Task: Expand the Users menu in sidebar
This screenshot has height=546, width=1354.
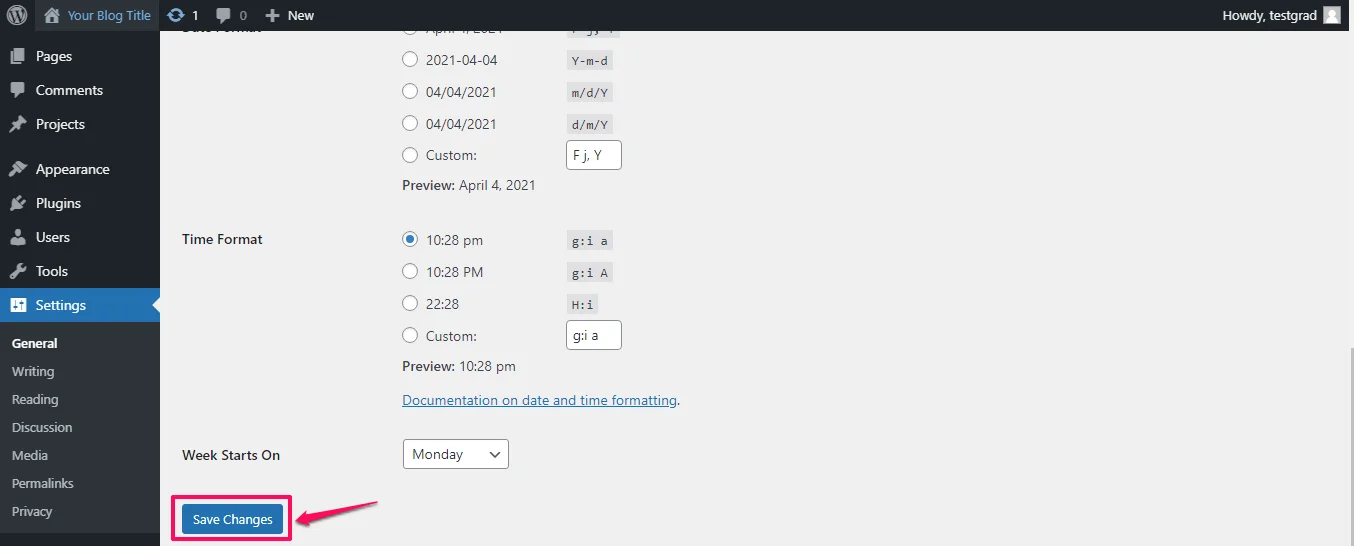Action: 52,237
